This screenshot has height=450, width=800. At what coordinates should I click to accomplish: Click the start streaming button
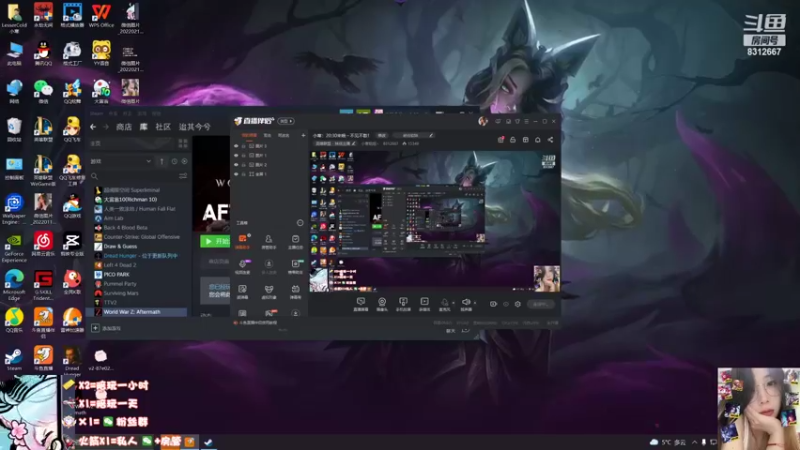point(540,304)
